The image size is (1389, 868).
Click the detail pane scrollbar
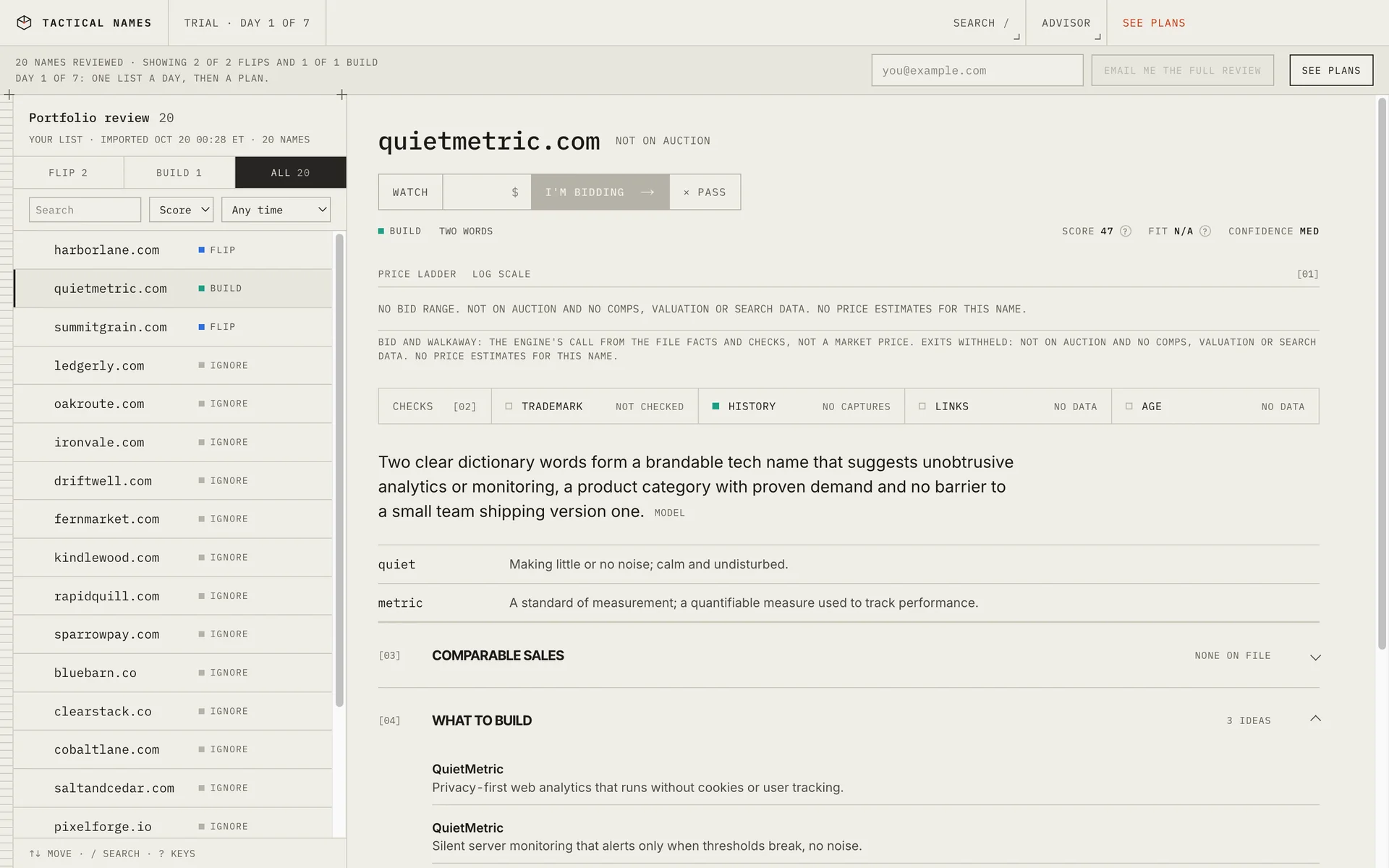pyautogui.click(x=1382, y=374)
